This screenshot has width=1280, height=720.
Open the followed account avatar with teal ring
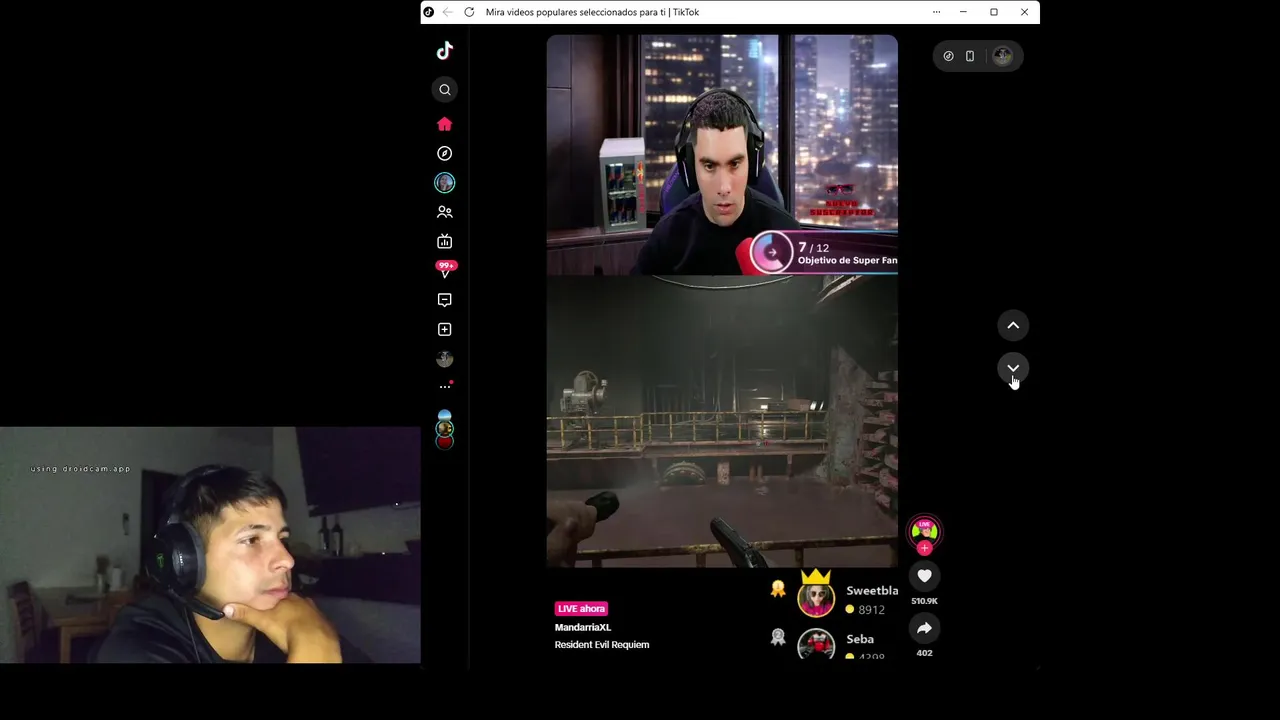pyautogui.click(x=445, y=182)
